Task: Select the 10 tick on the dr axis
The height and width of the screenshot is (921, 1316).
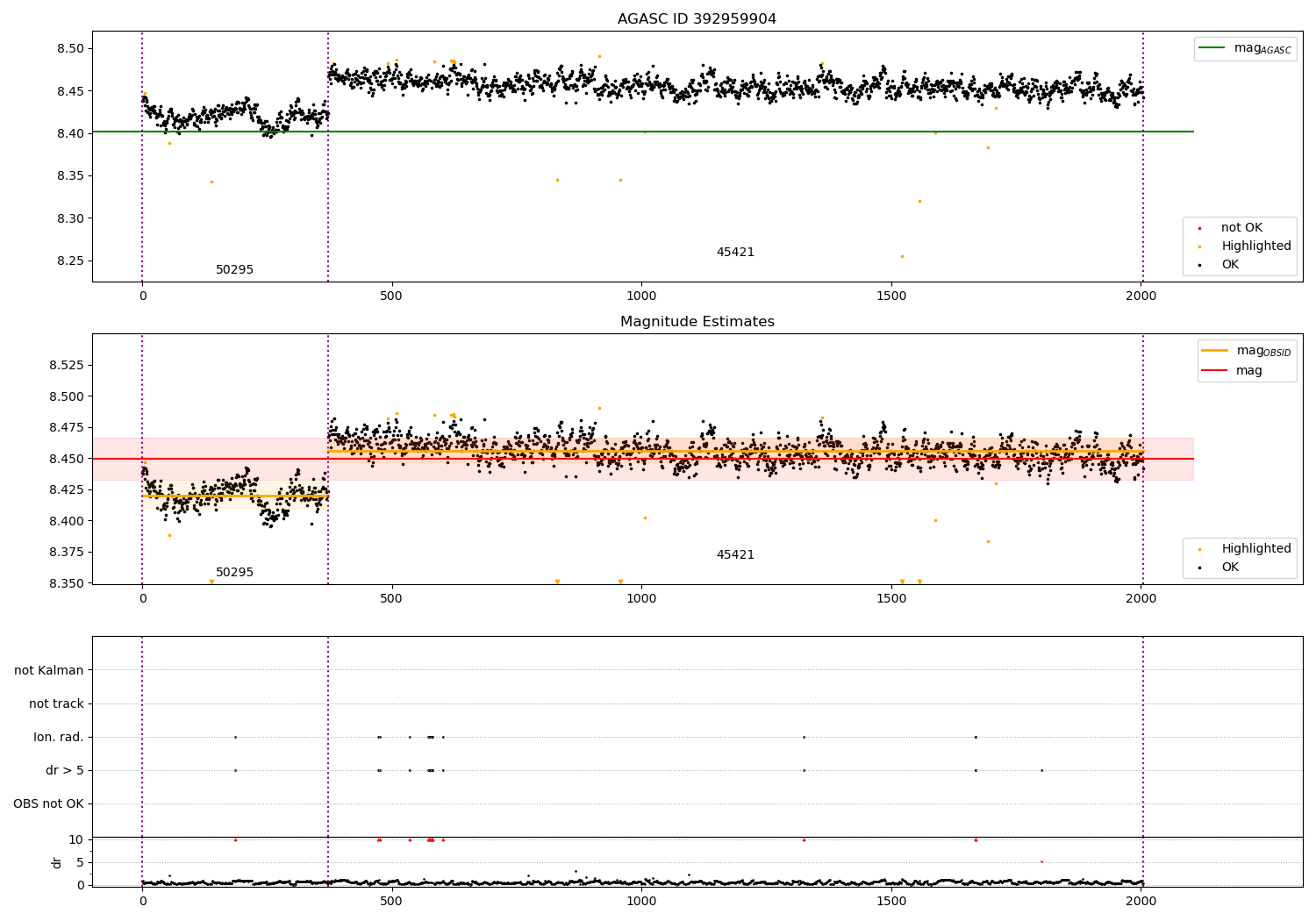Action: tap(76, 839)
